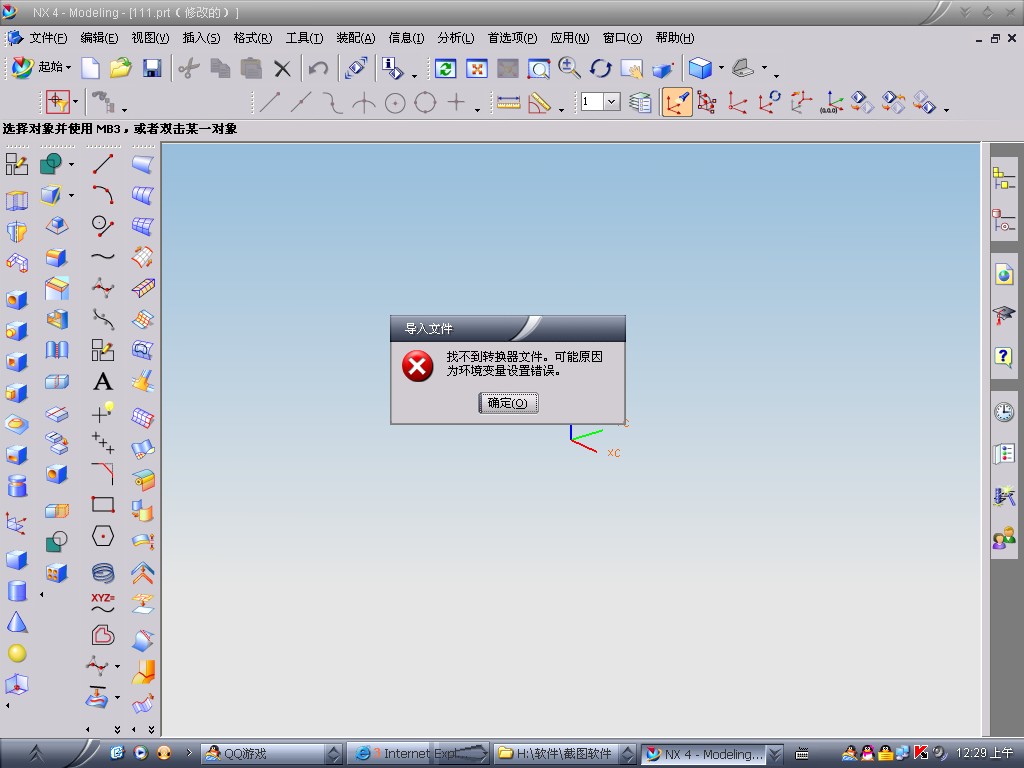This screenshot has height=768, width=1024.
Task: Click the Open folder icon
Action: (x=120, y=67)
